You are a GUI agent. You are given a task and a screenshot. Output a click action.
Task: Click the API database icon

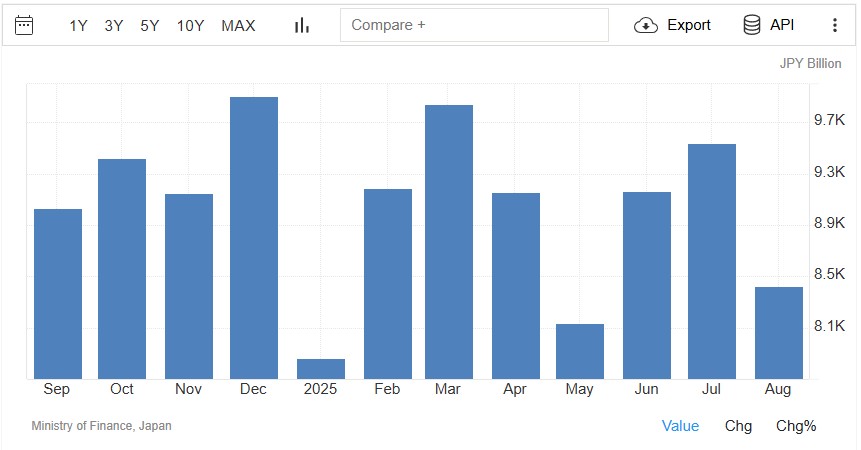click(752, 25)
